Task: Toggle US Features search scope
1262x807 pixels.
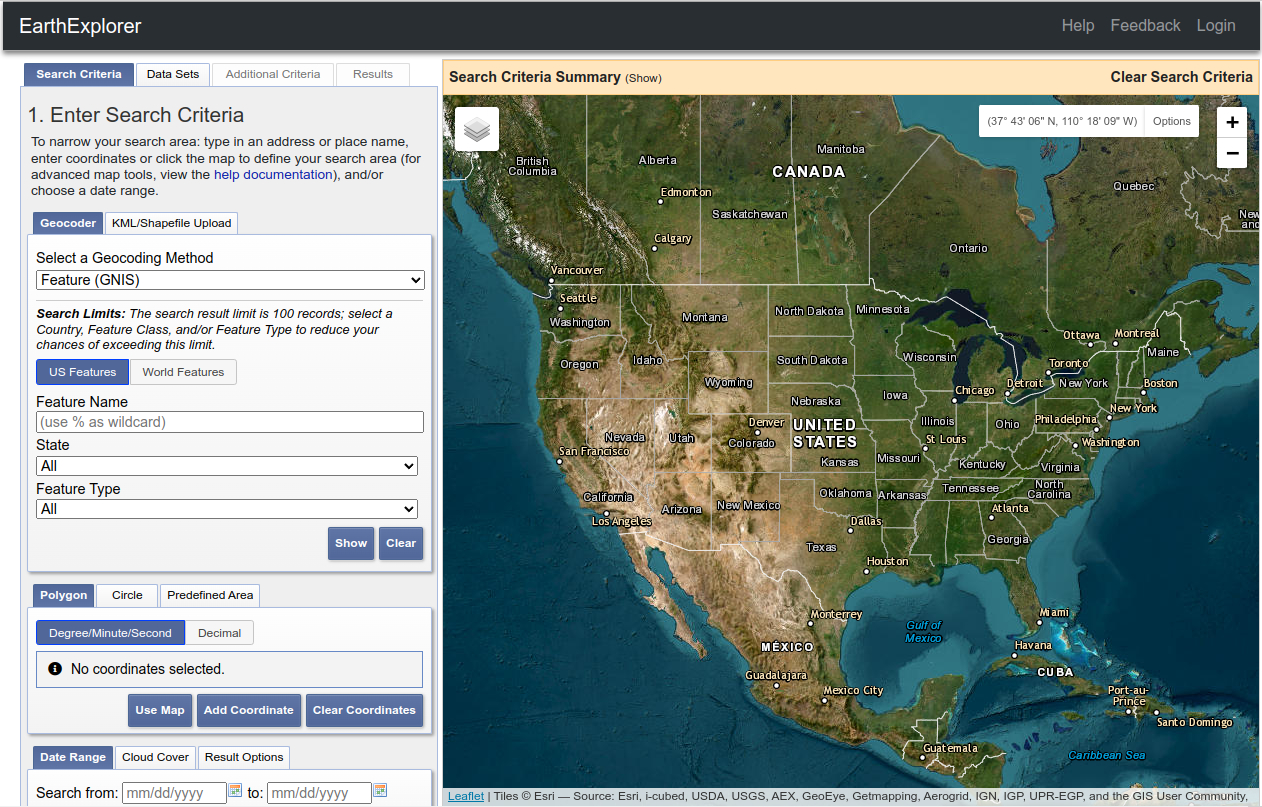Action: pos(82,372)
